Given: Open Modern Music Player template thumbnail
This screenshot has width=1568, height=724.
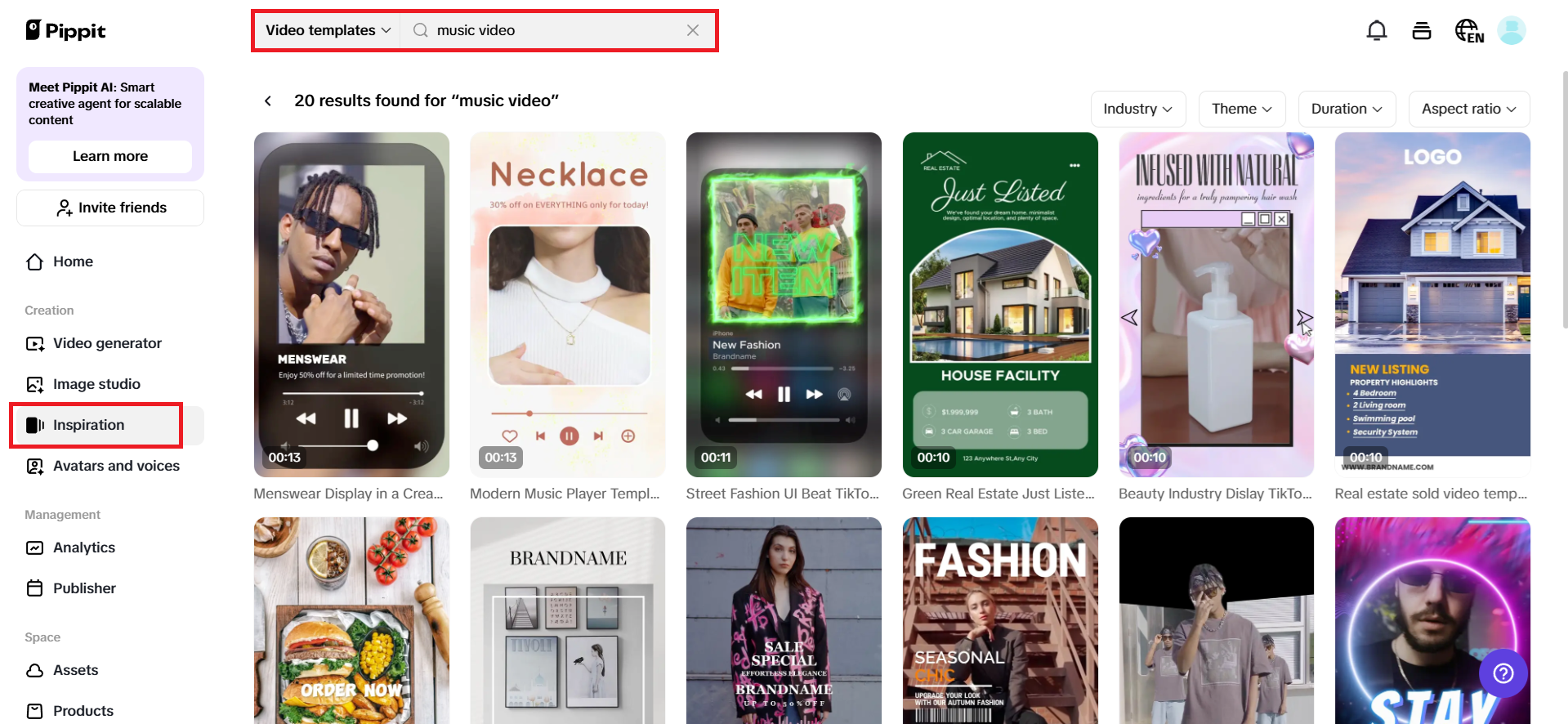Looking at the screenshot, I should point(568,305).
